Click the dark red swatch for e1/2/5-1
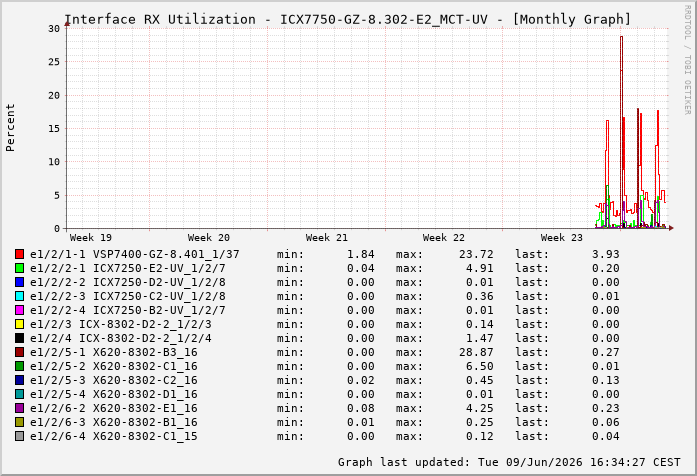The width and height of the screenshot is (697, 476). [19, 352]
